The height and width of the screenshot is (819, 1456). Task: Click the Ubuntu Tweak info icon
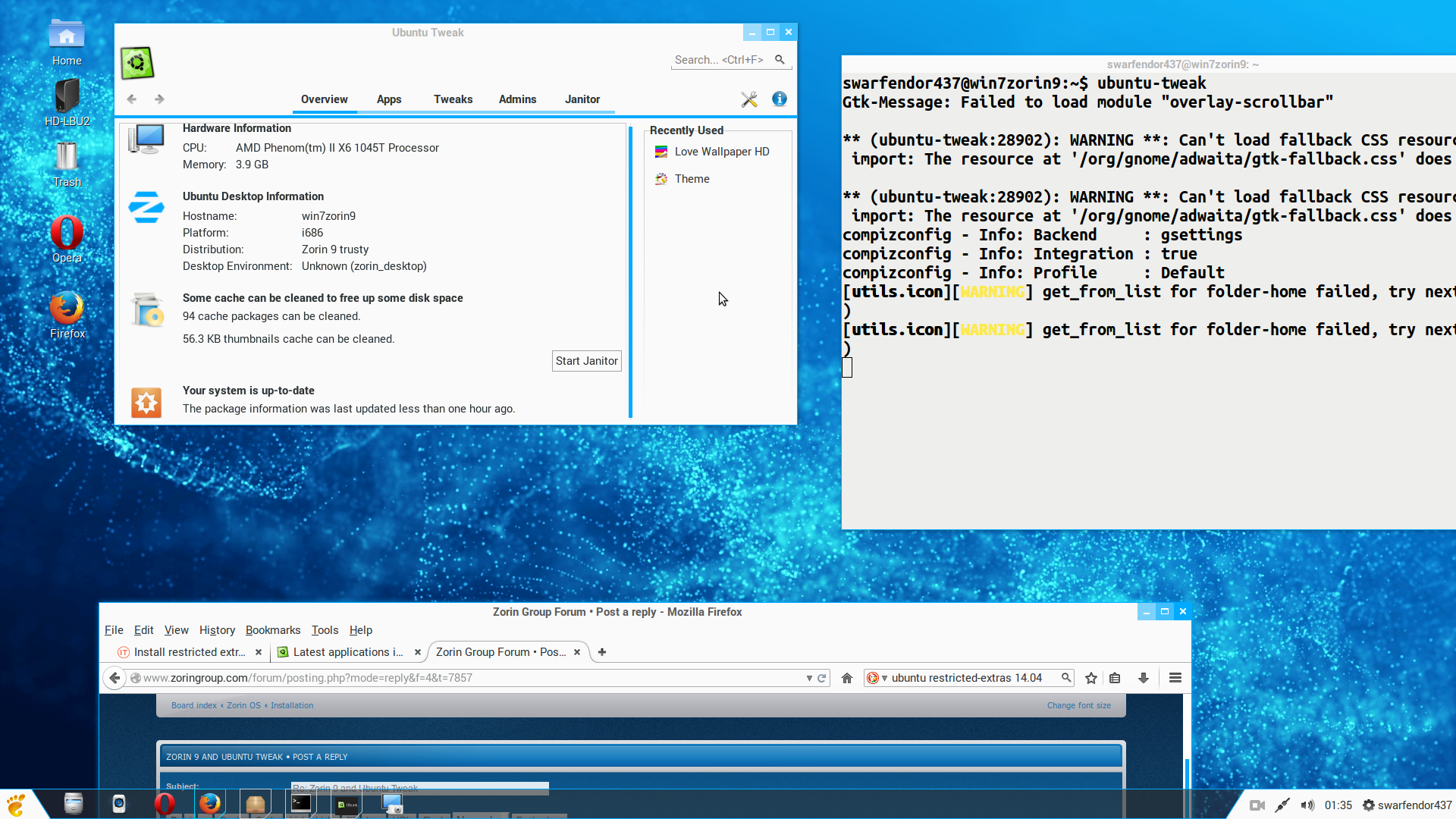779,99
